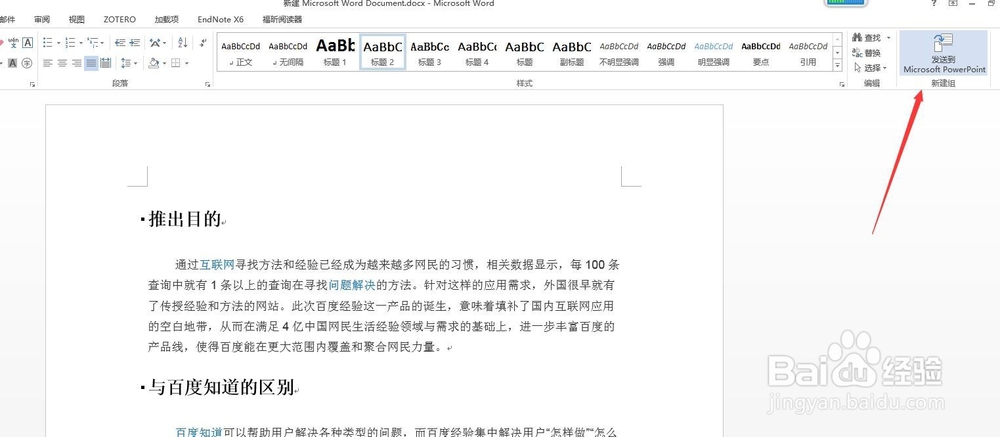Open the shading color dropdown arrow
This screenshot has width=1000, height=437.
click(165, 63)
